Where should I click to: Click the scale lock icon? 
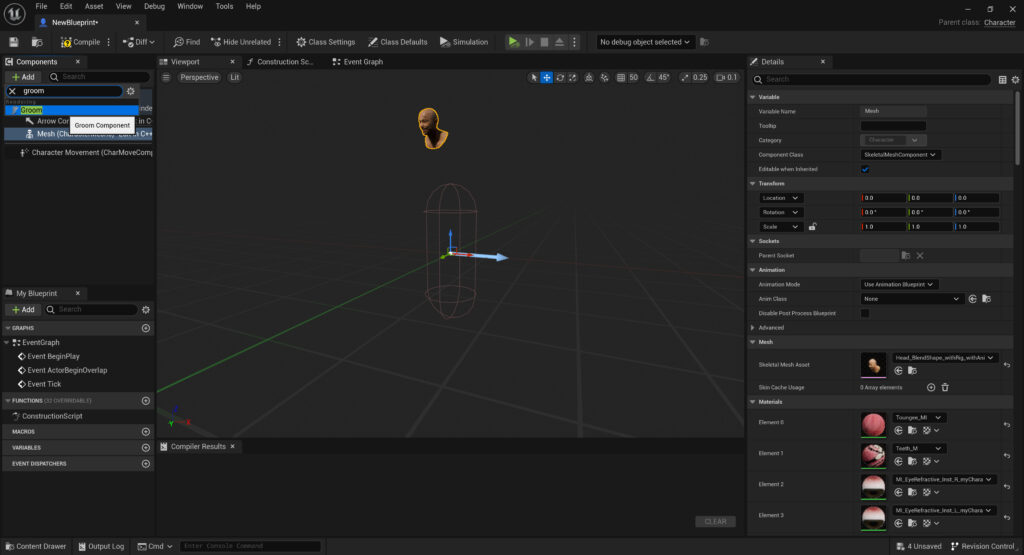[x=812, y=227]
